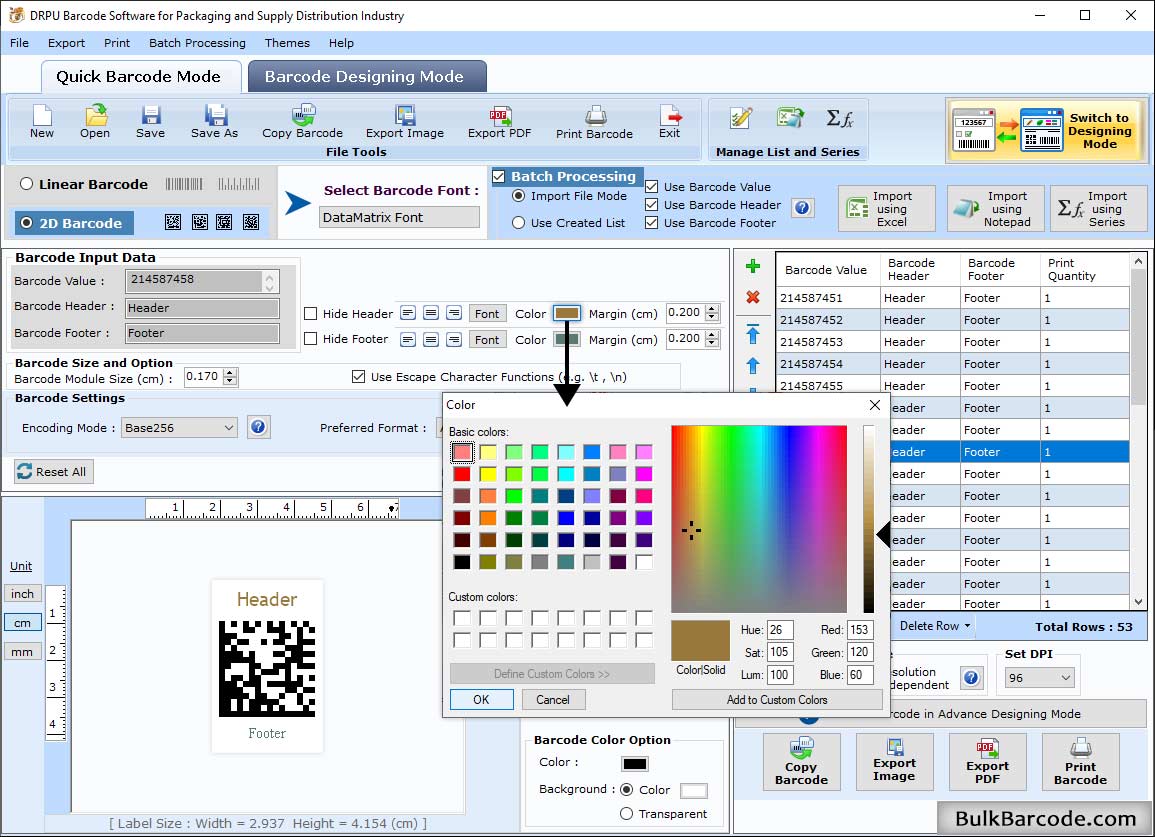This screenshot has width=1155, height=837.
Task: Select the cm unit button
Action: pyautogui.click(x=22, y=623)
